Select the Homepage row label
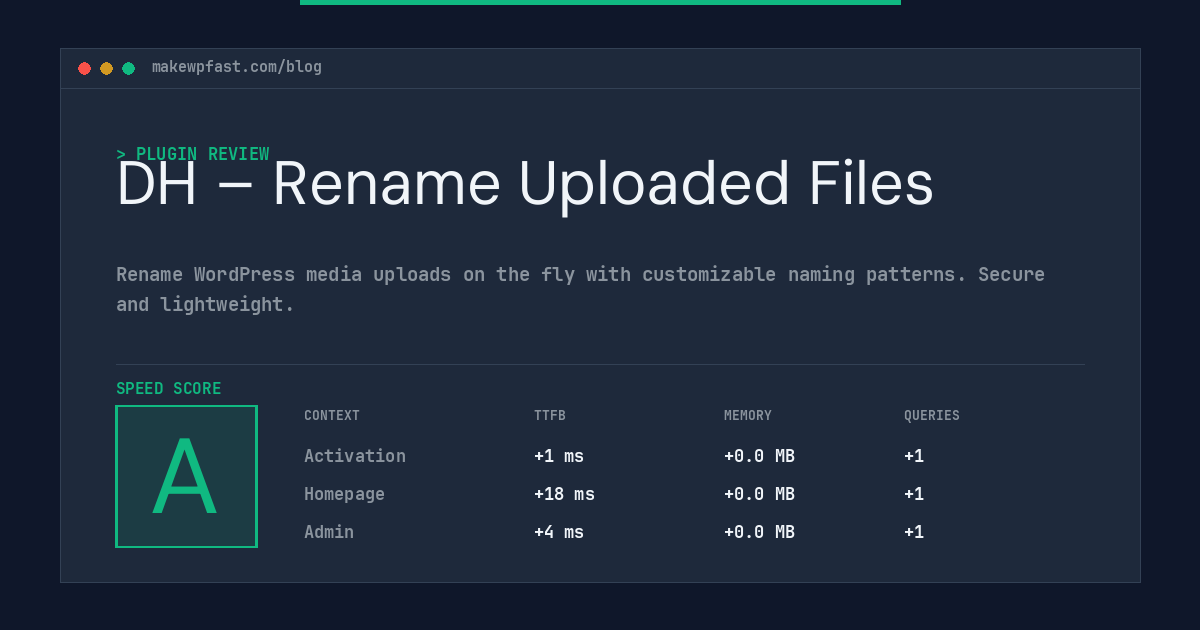The height and width of the screenshot is (630, 1200). click(x=344, y=494)
